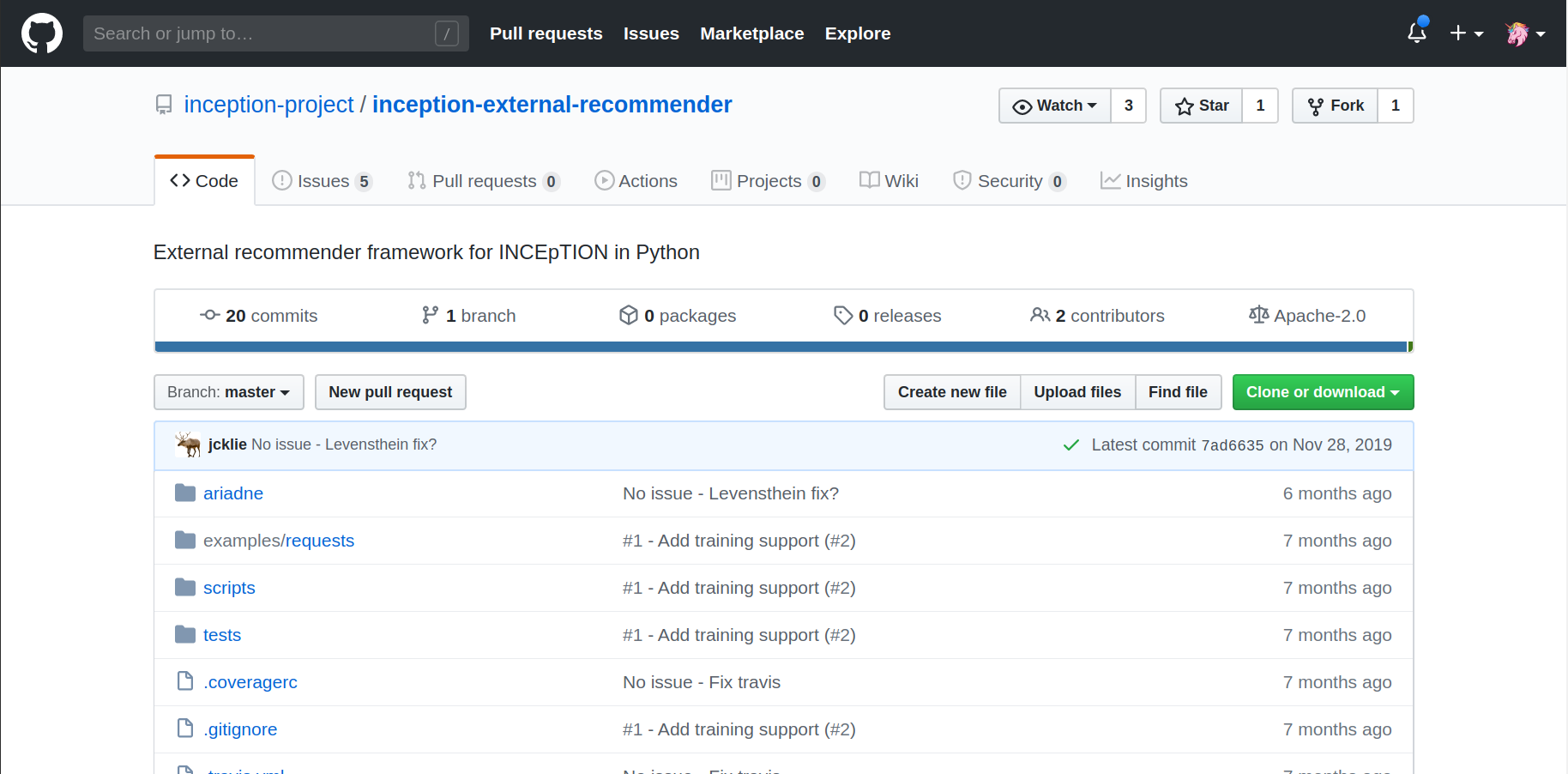
Task: Open the GitHub homepage via Octocat logo
Action: (42, 33)
